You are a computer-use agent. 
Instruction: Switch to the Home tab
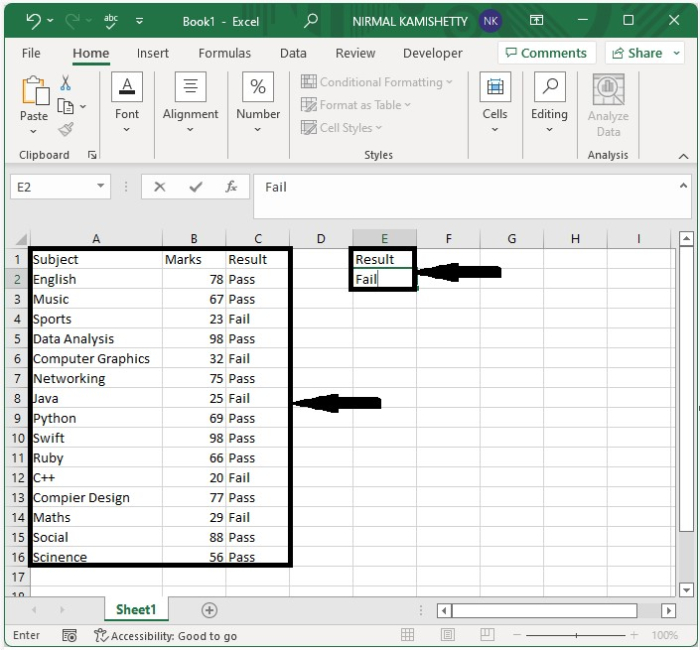(x=91, y=53)
